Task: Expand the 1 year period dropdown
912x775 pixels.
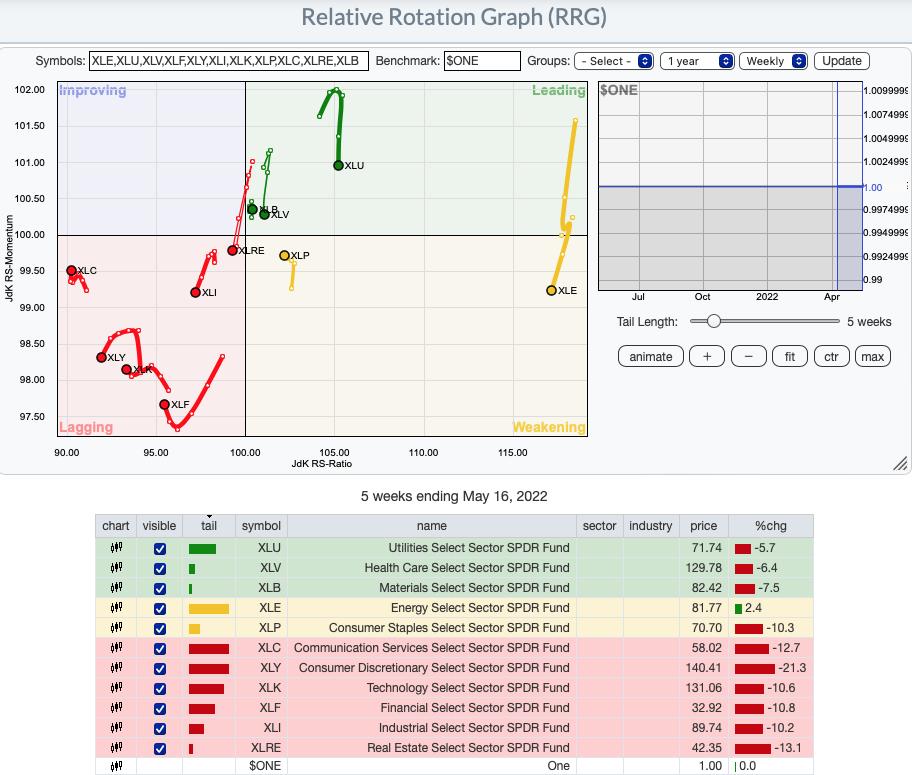Action: [x=698, y=61]
